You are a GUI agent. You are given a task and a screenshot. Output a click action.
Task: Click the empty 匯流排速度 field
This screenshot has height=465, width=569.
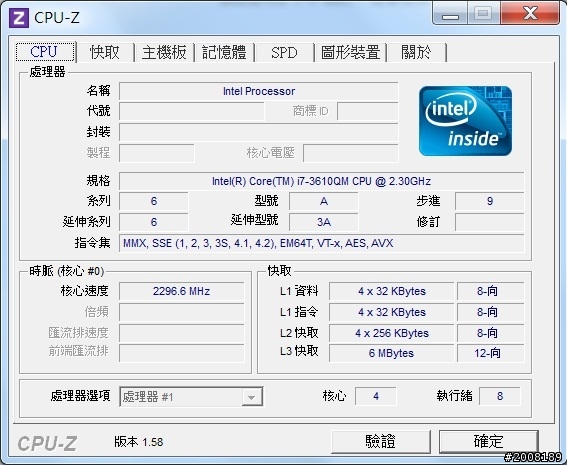181,333
